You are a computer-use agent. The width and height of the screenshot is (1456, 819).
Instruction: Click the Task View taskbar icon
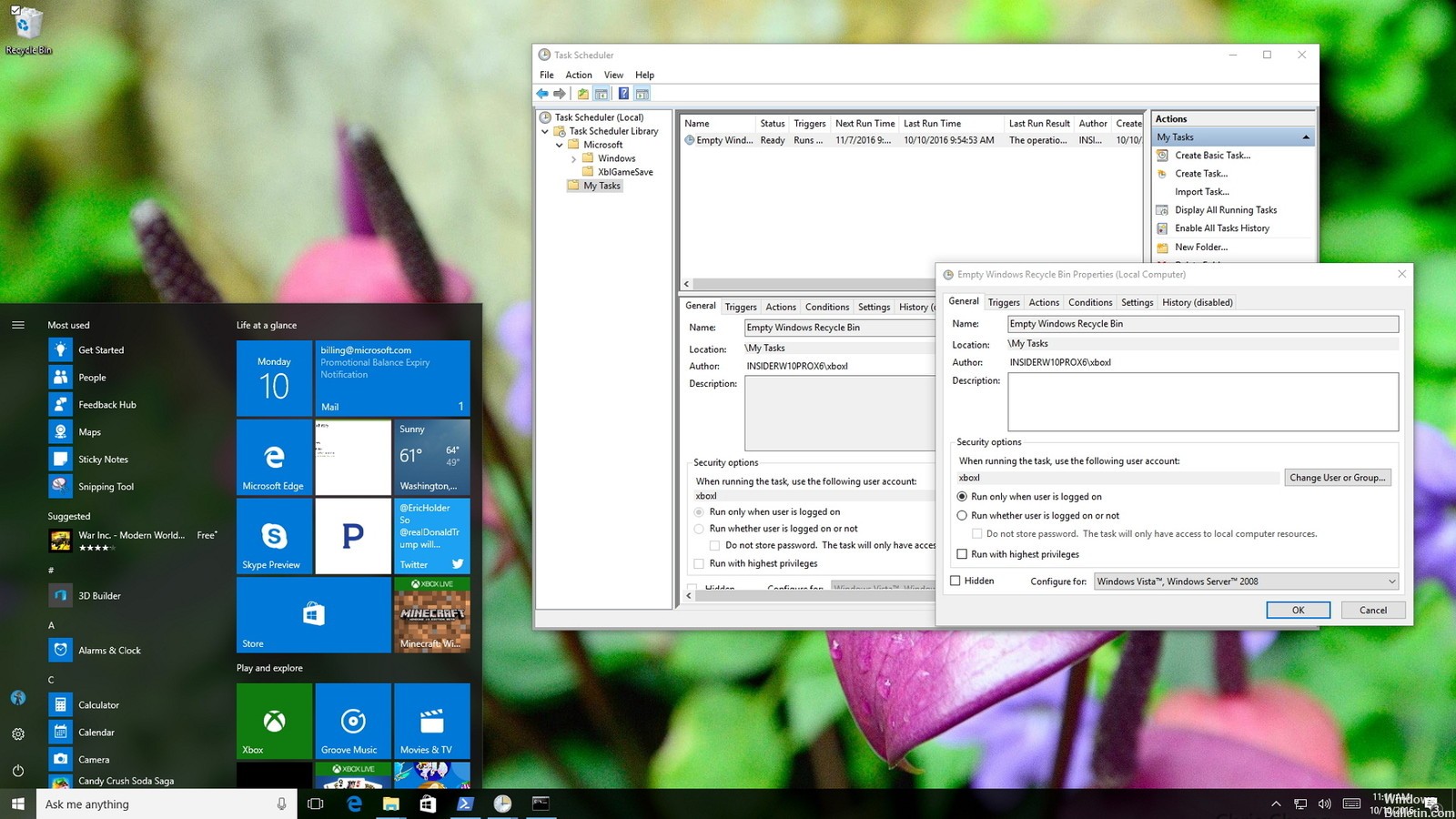point(316,804)
